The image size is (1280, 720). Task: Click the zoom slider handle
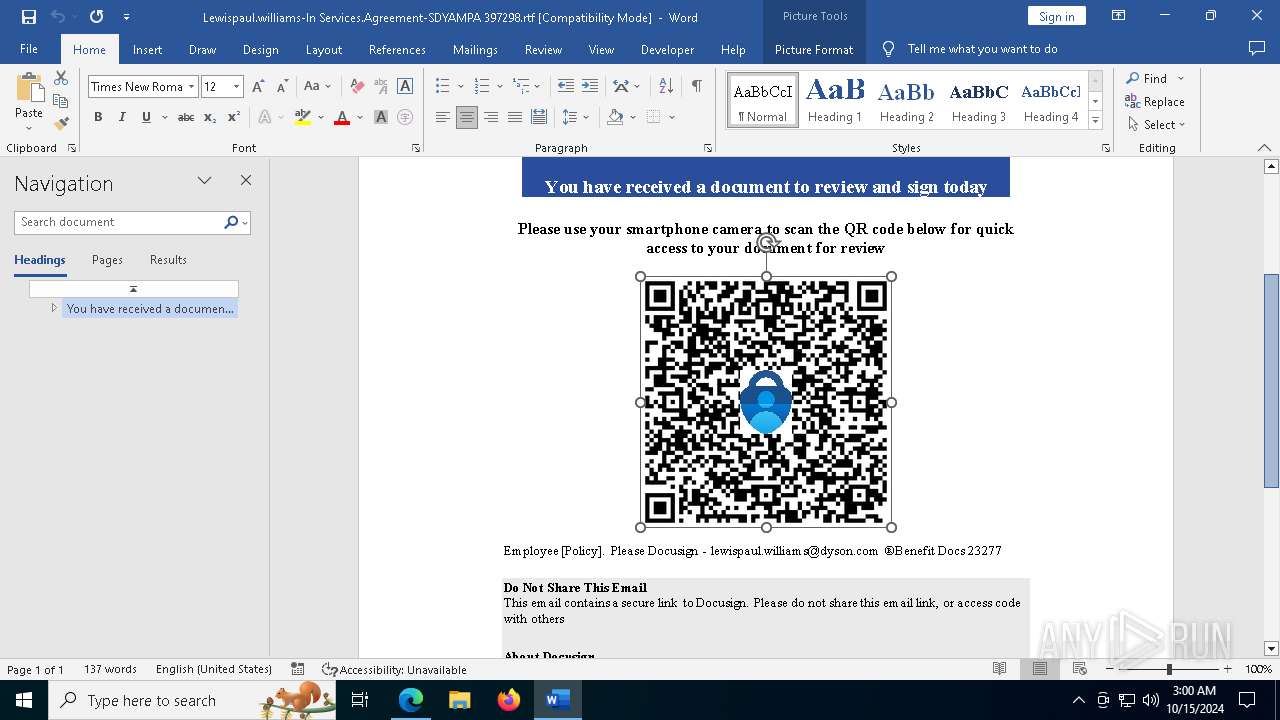[x=1169, y=669]
